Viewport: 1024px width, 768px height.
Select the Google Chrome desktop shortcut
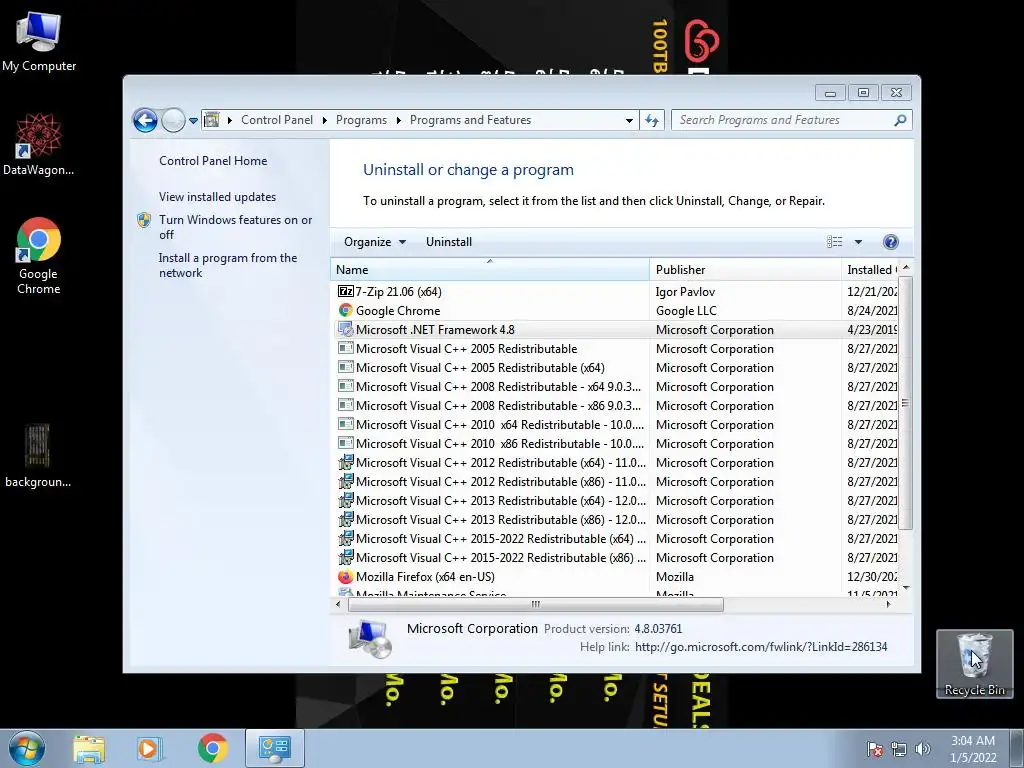(x=39, y=255)
